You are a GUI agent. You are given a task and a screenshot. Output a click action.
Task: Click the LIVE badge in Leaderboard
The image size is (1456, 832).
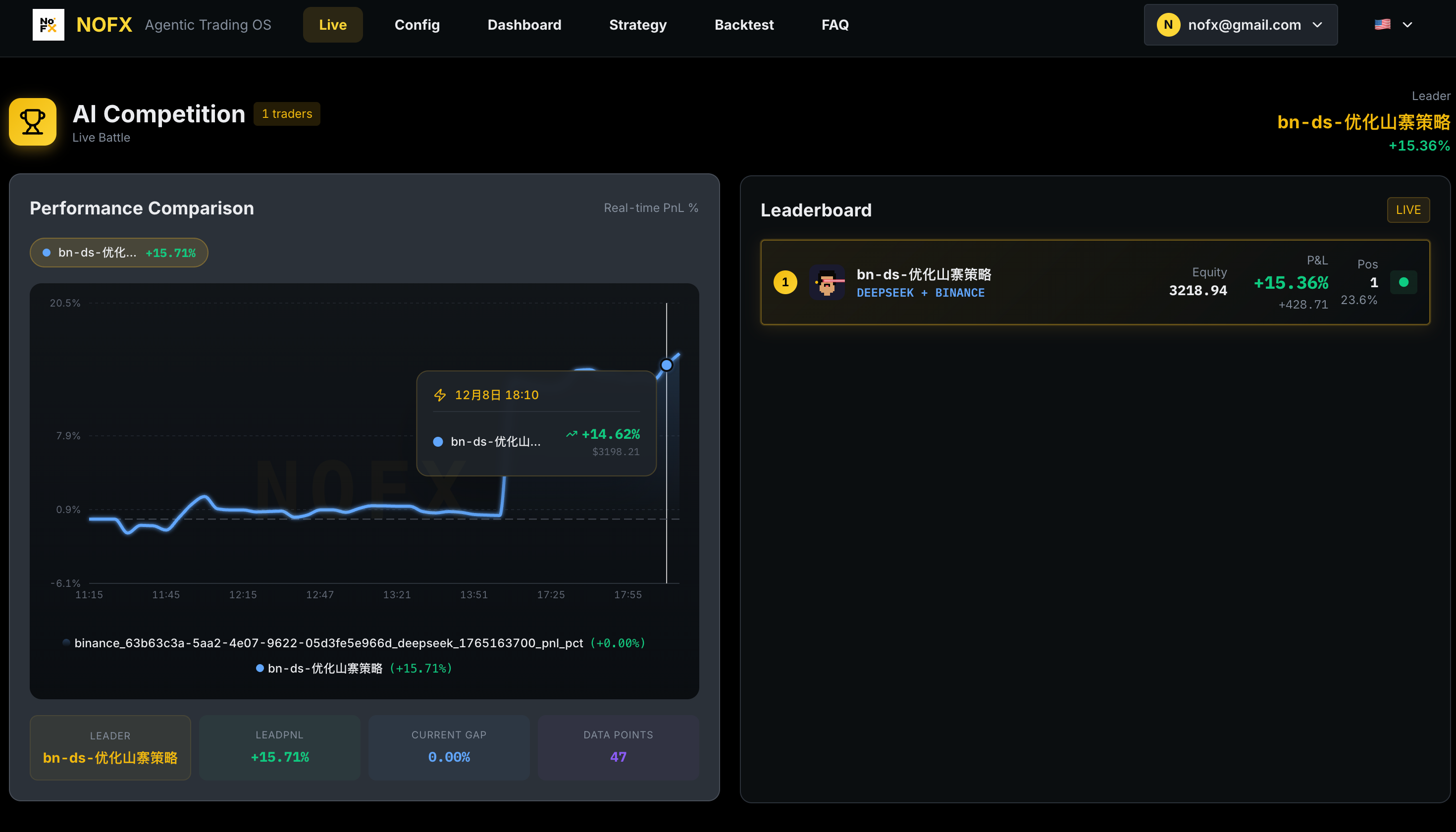tap(1408, 209)
